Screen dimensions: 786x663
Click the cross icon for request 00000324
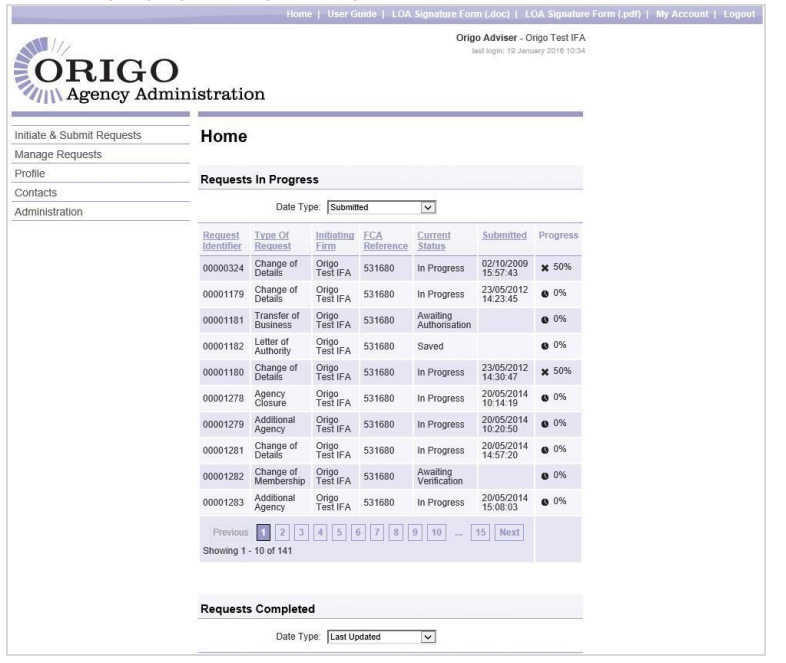click(545, 268)
